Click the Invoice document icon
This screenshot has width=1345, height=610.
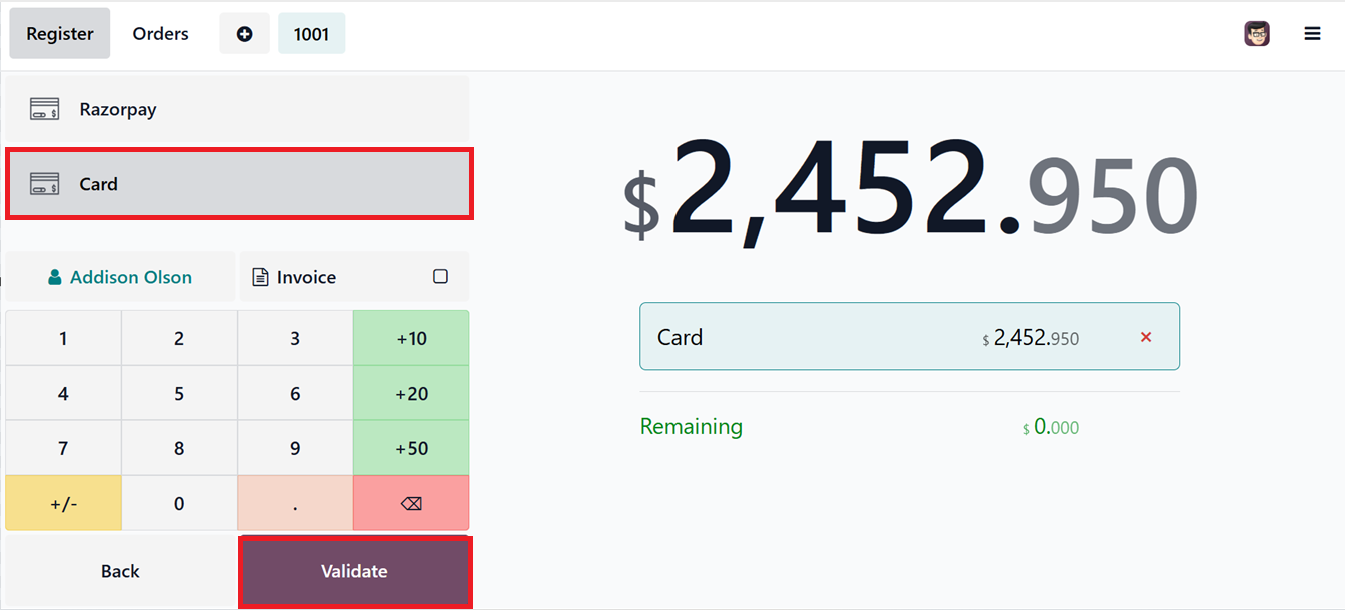[260, 277]
